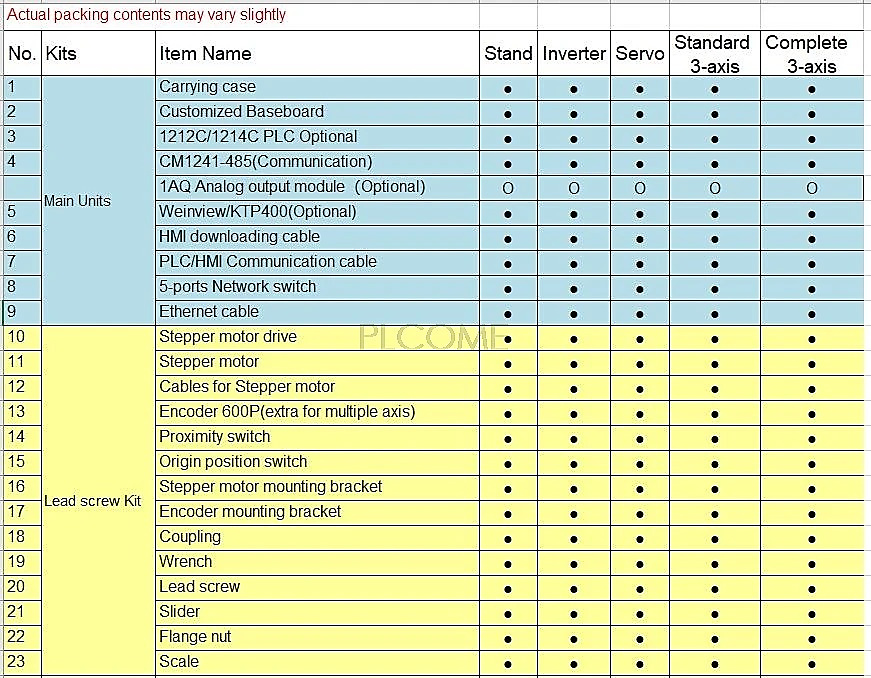Click the 'Proximity switch' cell

pos(317,438)
